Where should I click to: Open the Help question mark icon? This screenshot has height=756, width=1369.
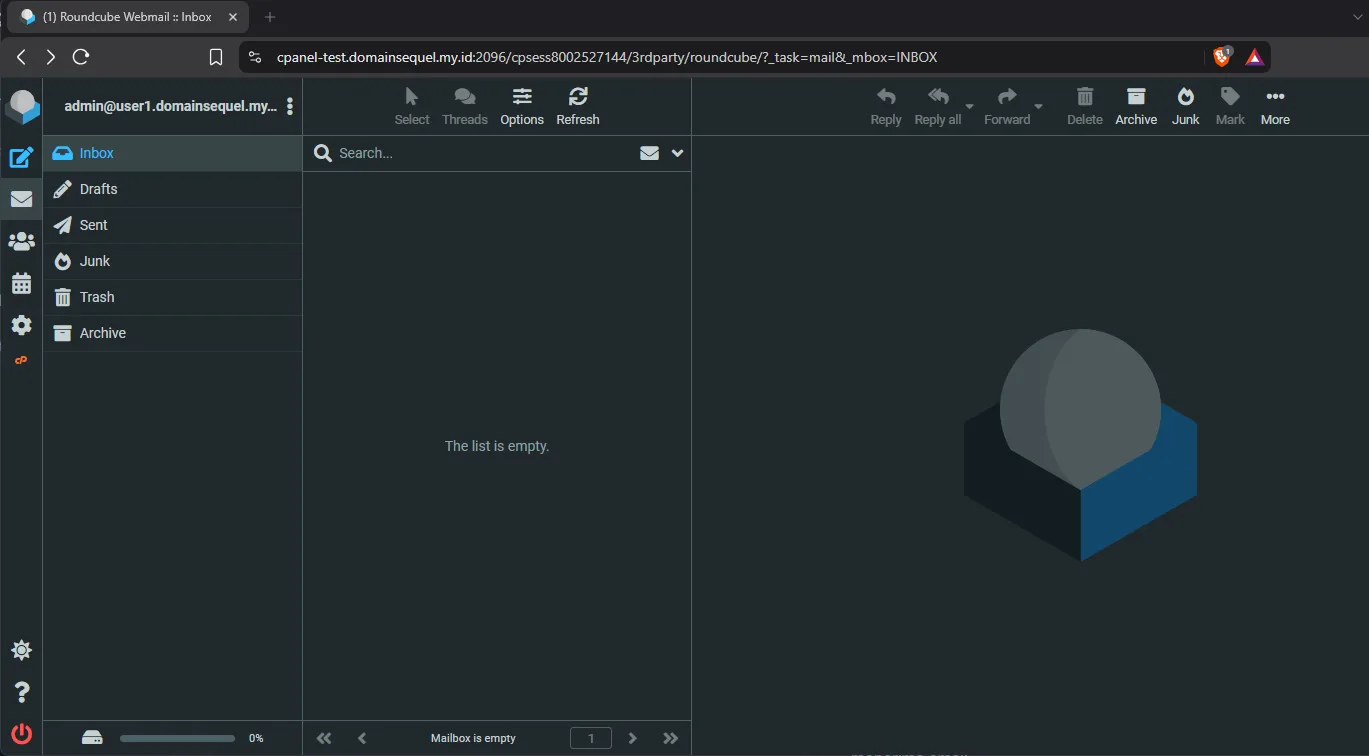coord(21,692)
